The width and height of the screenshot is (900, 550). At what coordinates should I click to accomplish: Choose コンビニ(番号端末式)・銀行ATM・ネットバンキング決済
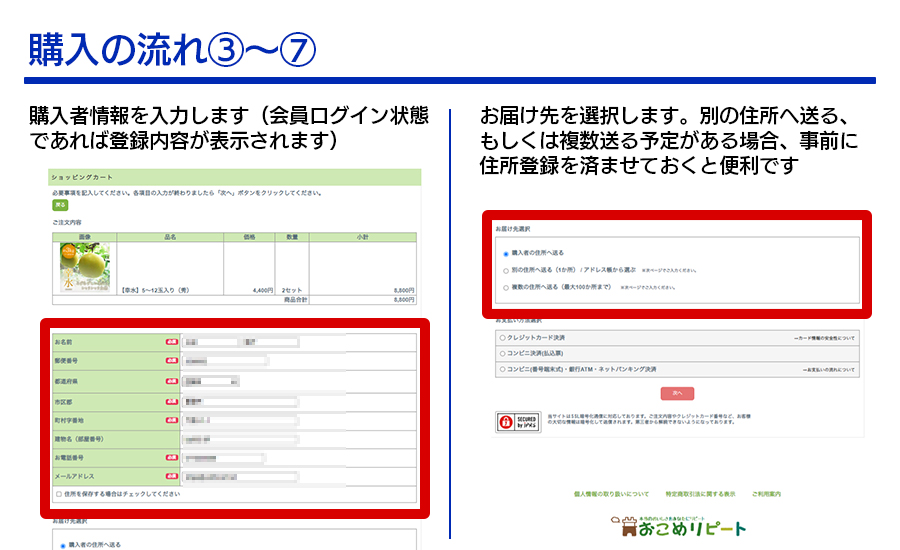tap(502, 369)
